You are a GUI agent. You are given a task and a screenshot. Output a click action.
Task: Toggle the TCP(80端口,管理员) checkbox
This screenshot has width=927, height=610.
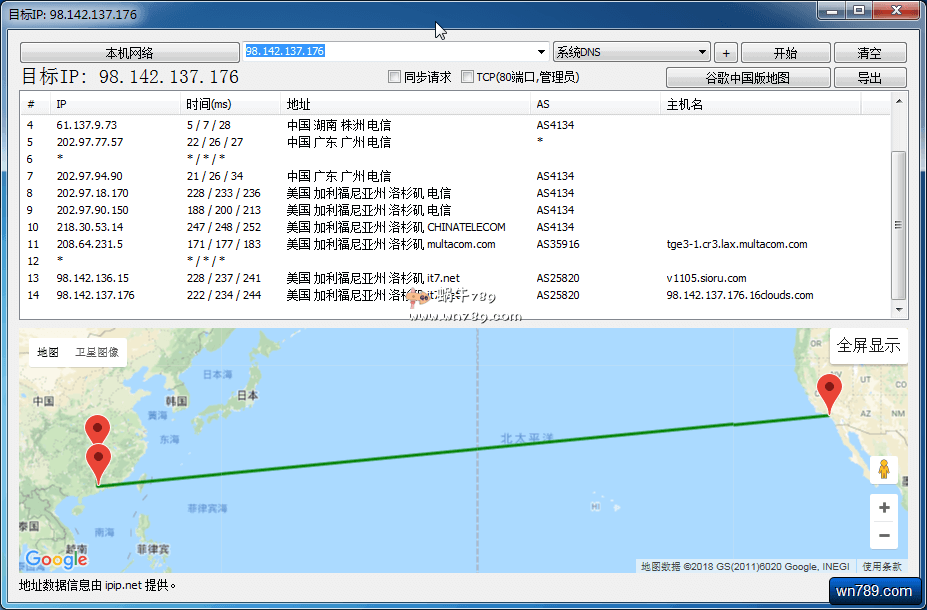tap(467, 77)
